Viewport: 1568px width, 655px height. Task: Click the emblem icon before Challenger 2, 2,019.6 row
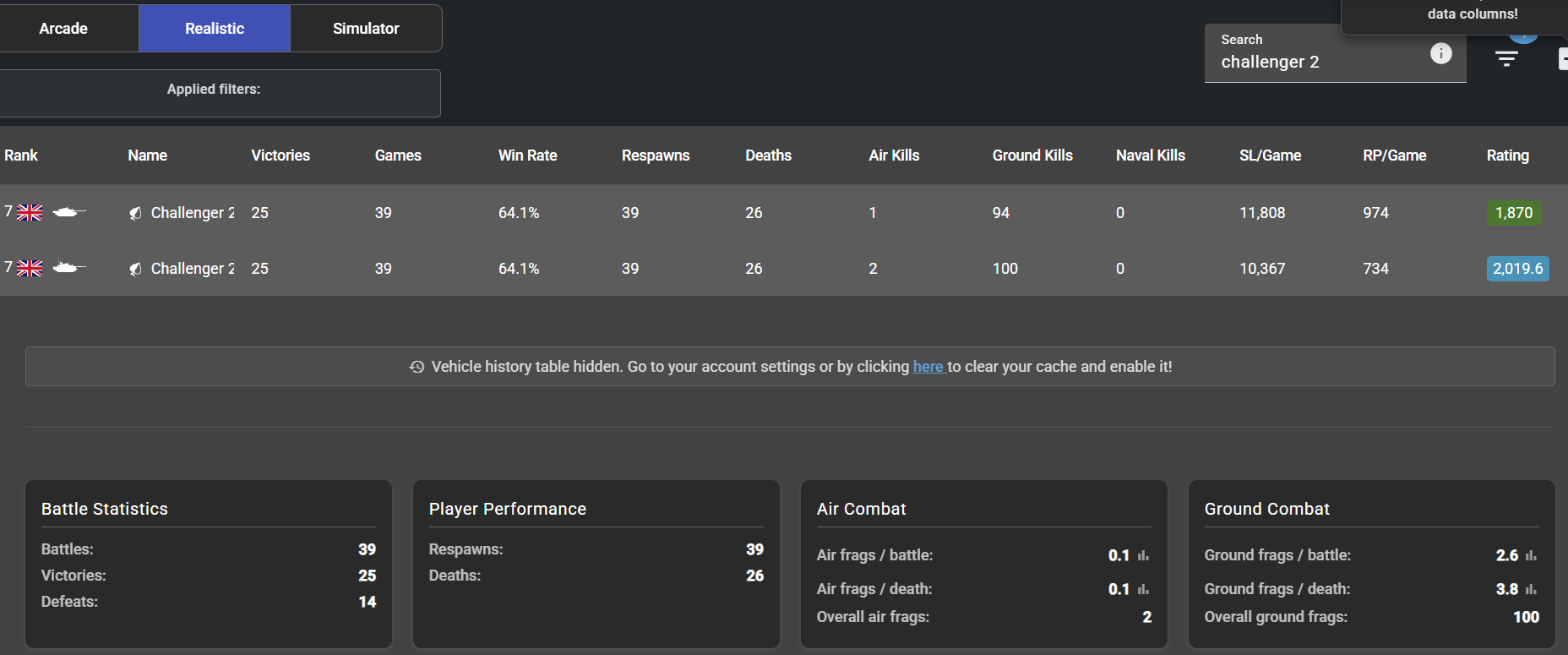point(135,269)
